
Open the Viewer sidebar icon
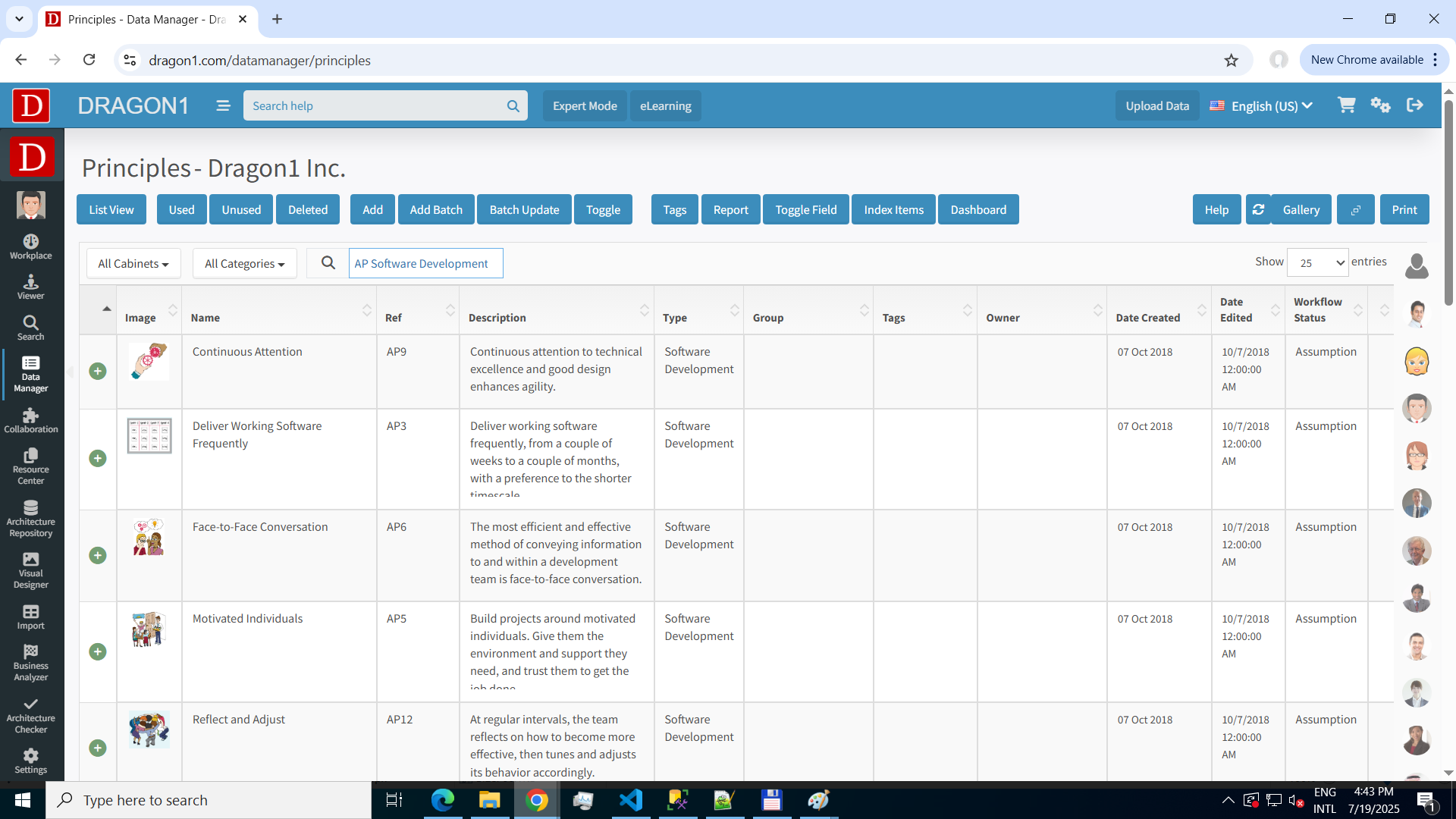point(30,287)
